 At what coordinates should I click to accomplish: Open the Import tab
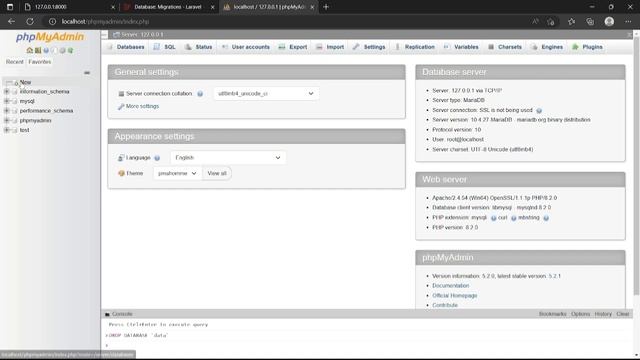[x=330, y=47]
